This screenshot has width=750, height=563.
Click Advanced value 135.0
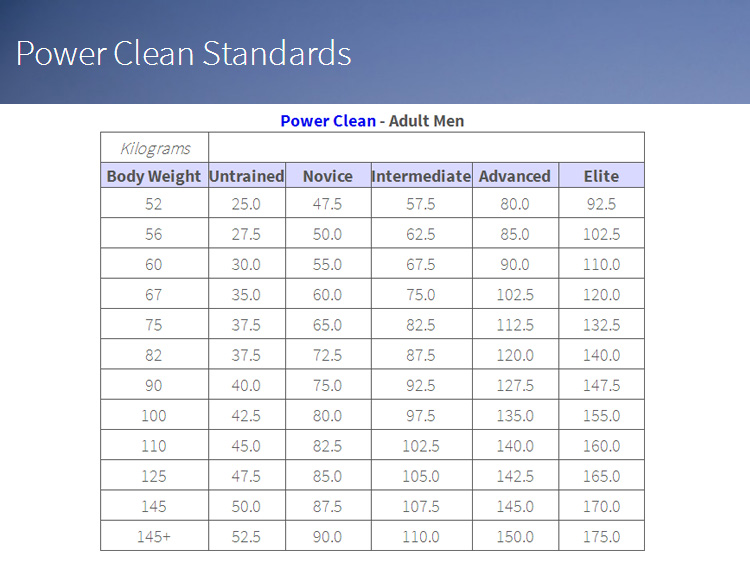515,416
